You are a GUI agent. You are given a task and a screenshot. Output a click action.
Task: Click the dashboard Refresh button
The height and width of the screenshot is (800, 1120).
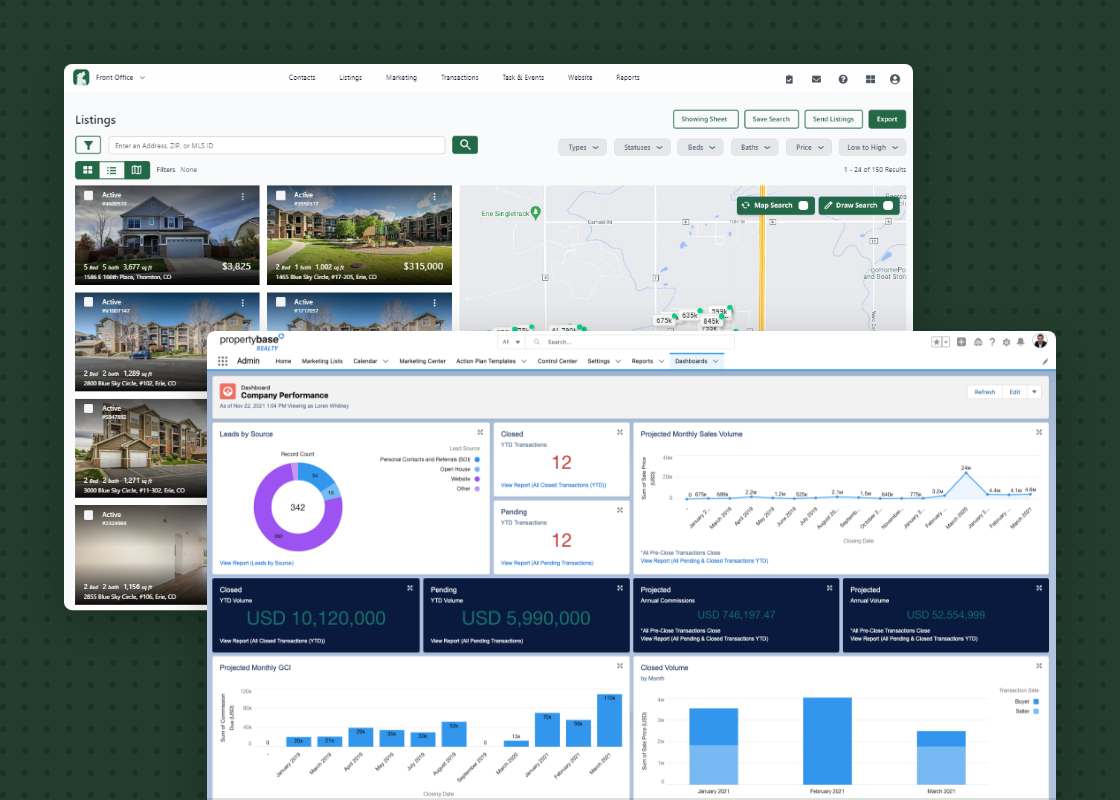point(984,391)
